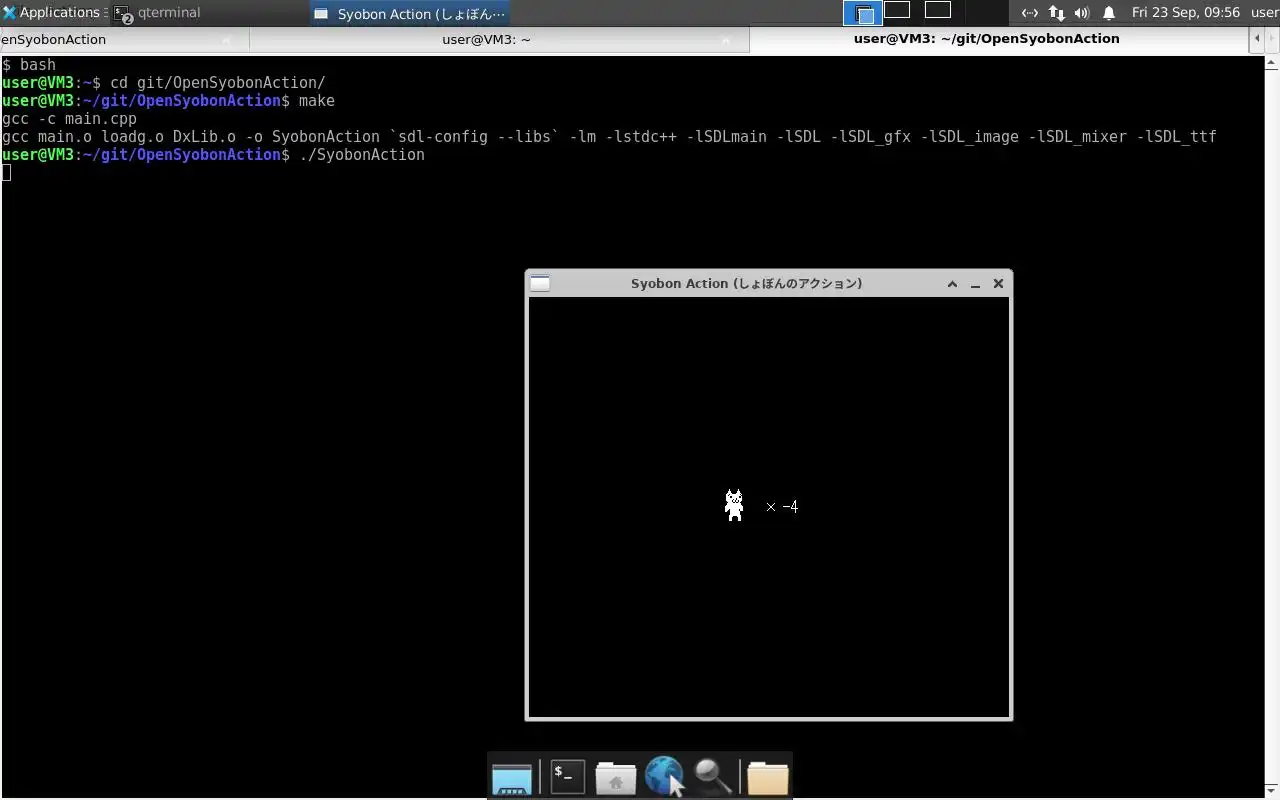Click the cd git/OpenSyobonAction/ command line

(164, 83)
